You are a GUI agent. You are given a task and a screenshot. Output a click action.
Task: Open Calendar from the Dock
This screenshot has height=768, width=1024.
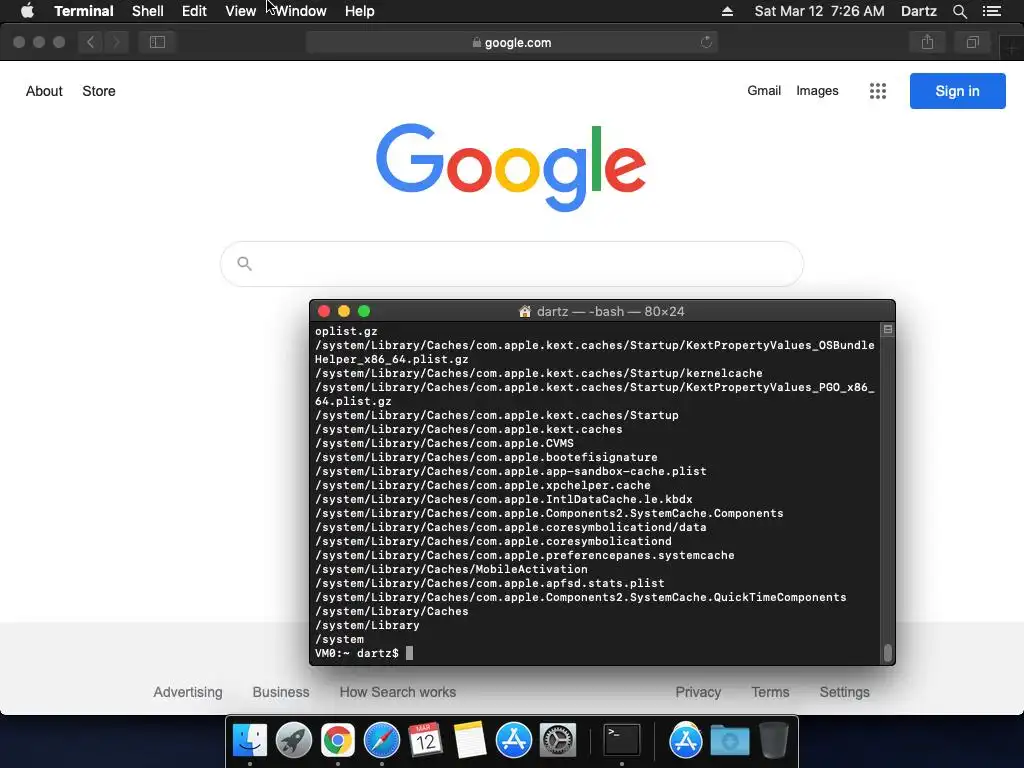point(425,741)
